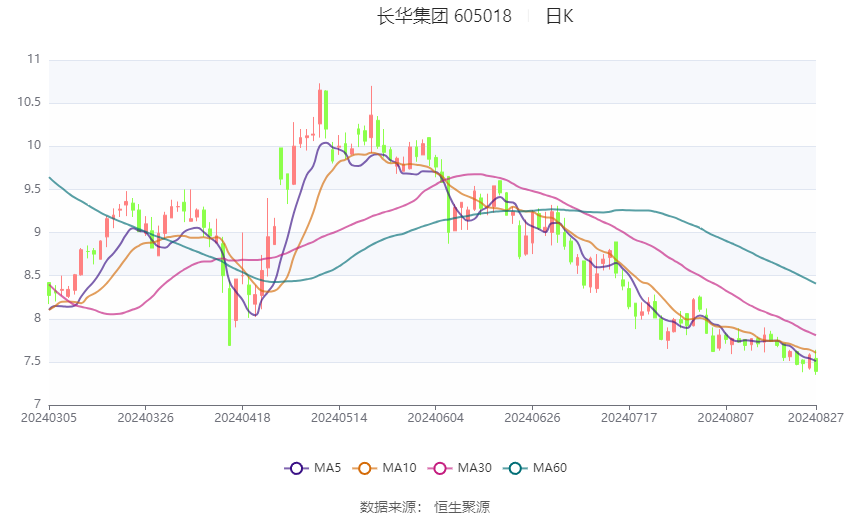Click the y-axis value 10
This screenshot has height=517, width=850.
click(x=34, y=145)
